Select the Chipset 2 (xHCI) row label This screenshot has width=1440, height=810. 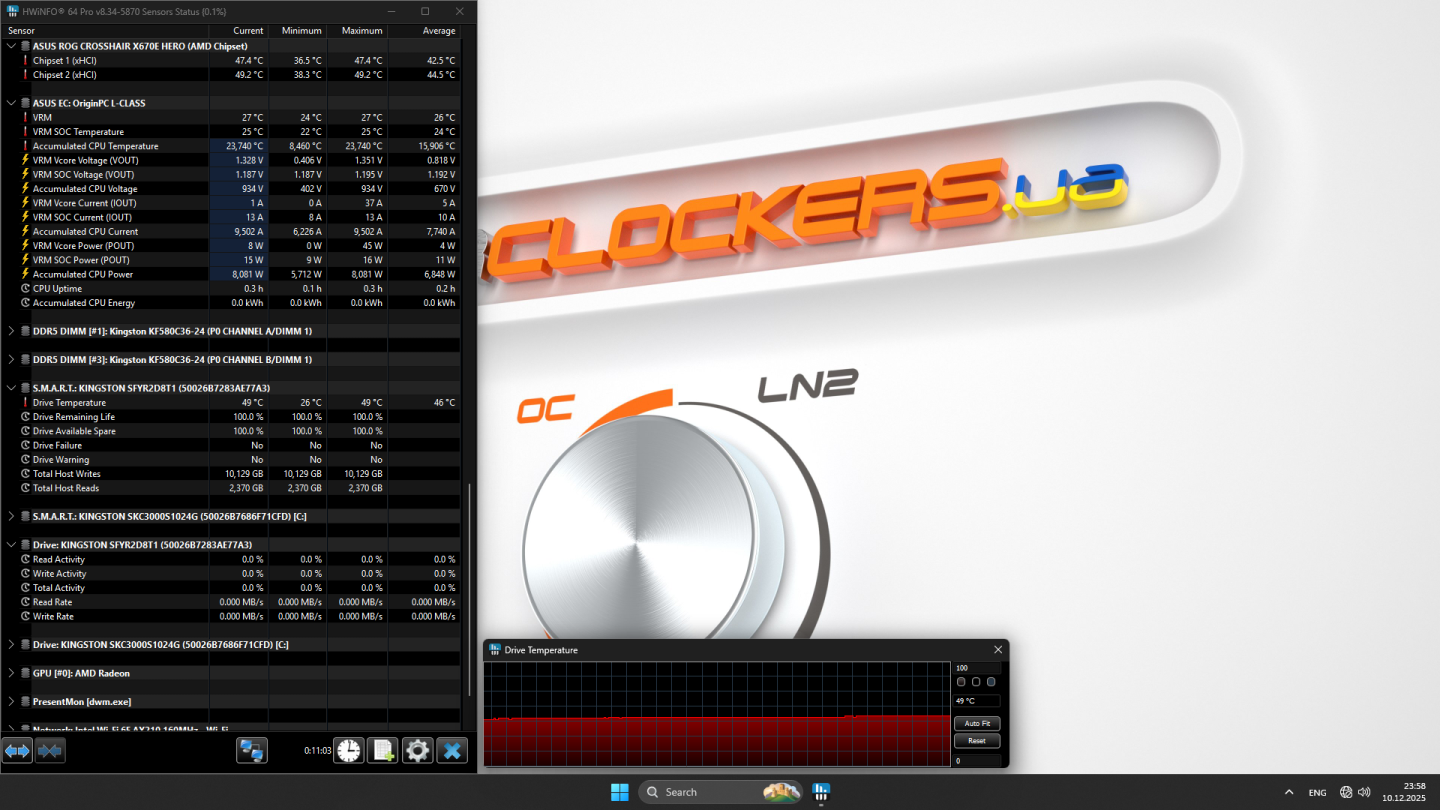coord(65,75)
